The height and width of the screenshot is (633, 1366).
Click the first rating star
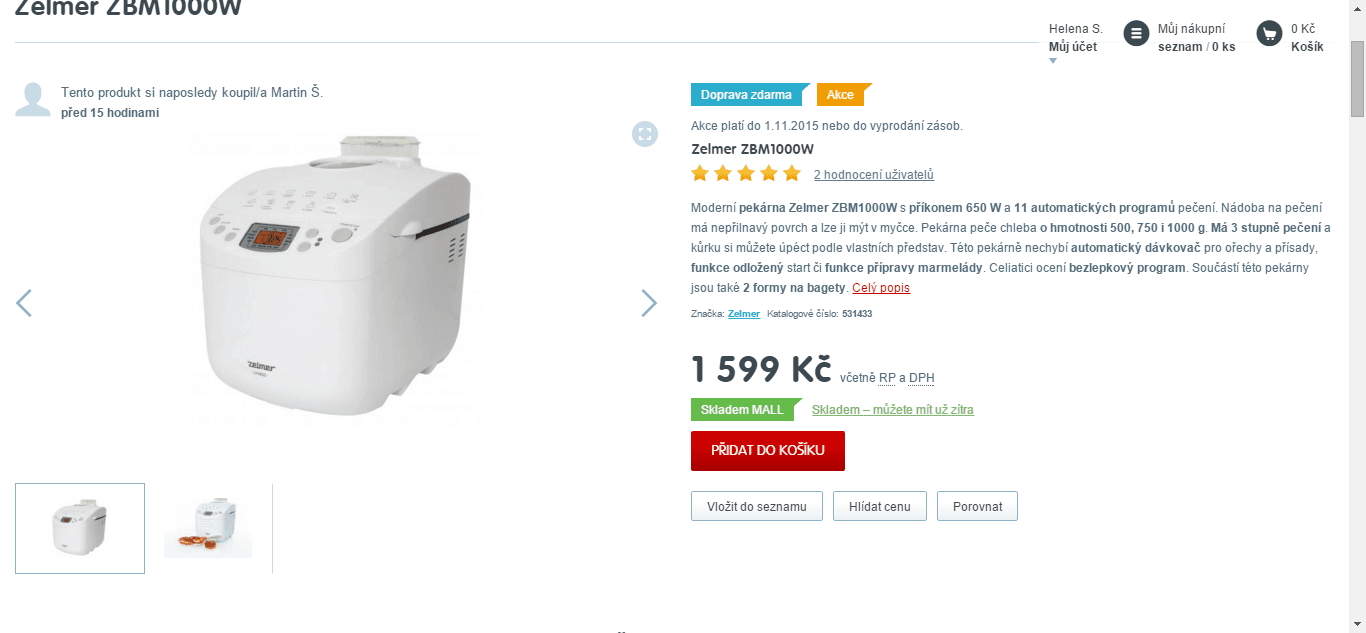pyautogui.click(x=699, y=172)
